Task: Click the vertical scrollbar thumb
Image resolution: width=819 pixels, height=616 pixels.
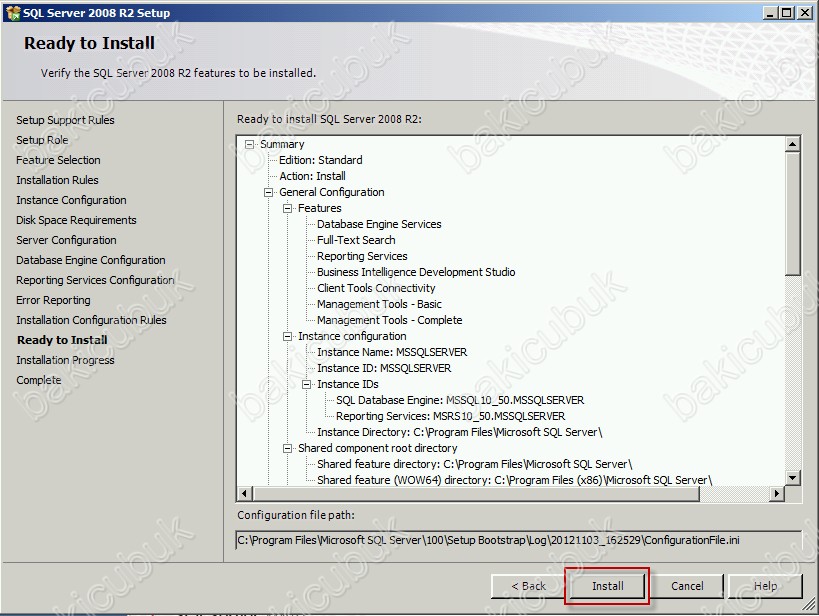Action: (x=792, y=213)
